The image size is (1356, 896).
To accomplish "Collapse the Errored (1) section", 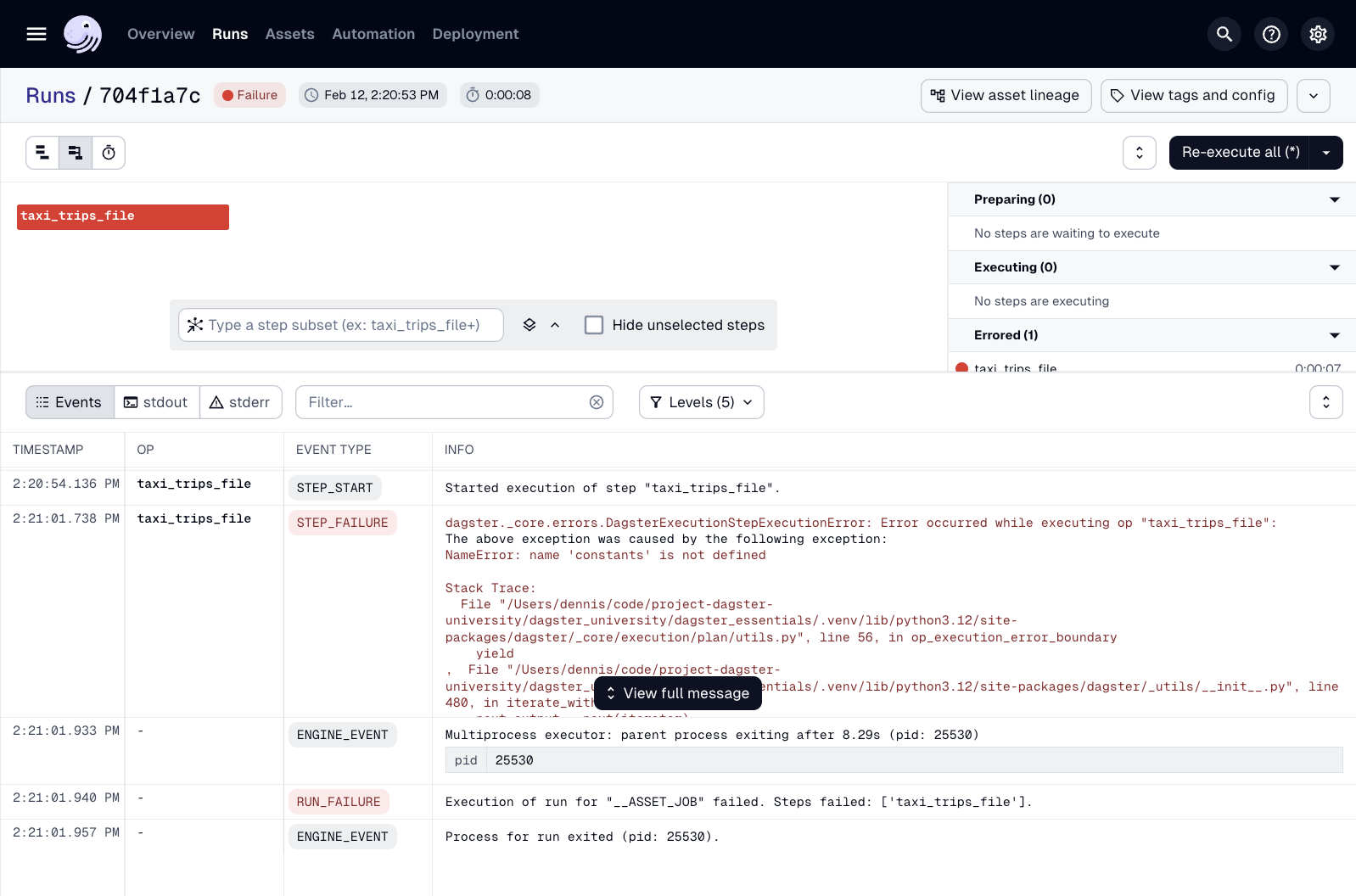I will pos(1334,335).
